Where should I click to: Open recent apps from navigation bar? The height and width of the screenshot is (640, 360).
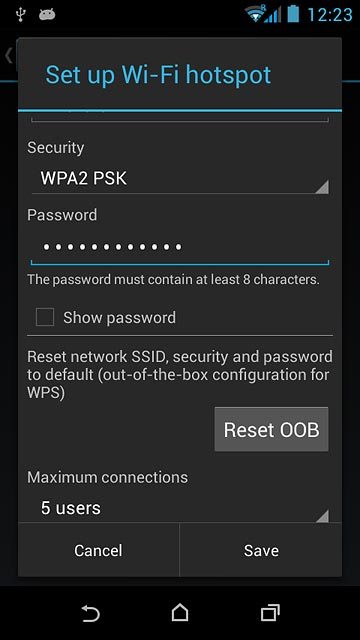tap(270, 613)
